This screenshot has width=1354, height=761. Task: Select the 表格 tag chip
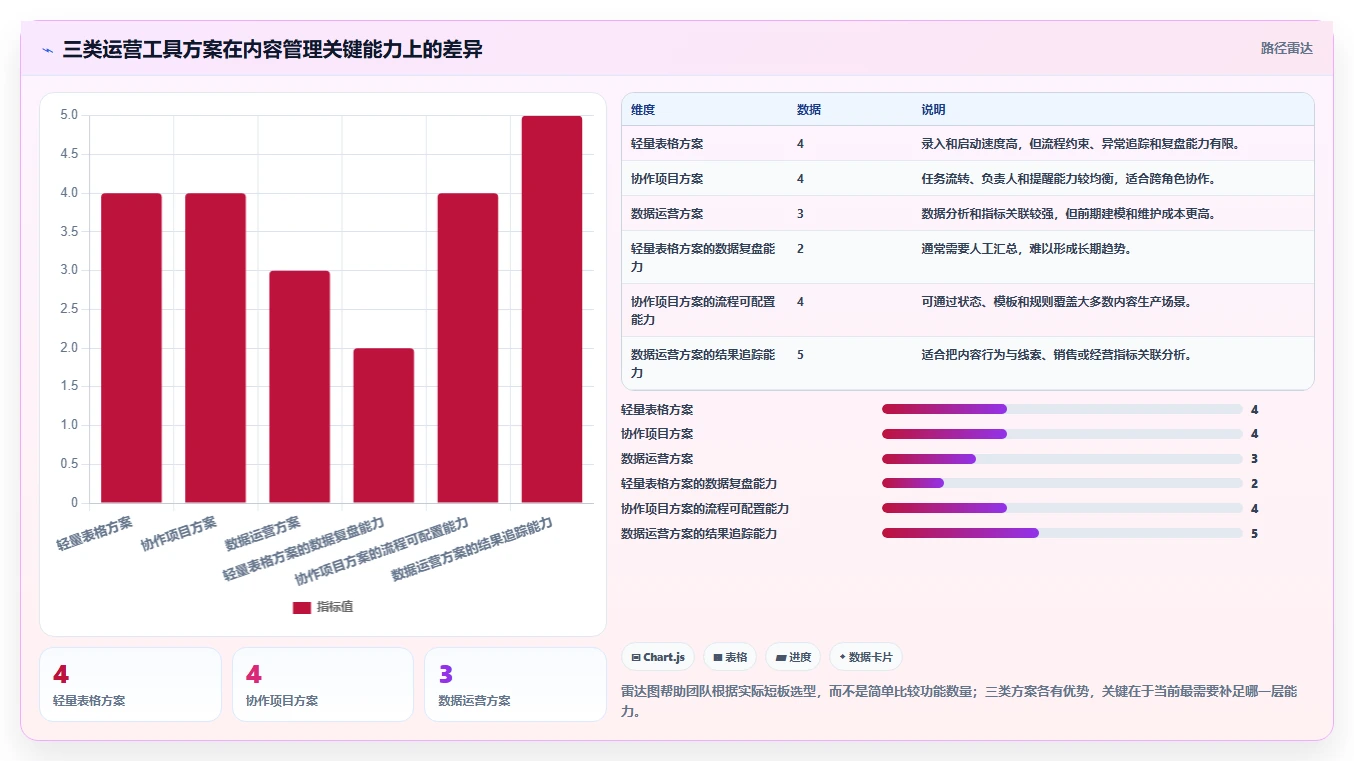click(x=730, y=657)
